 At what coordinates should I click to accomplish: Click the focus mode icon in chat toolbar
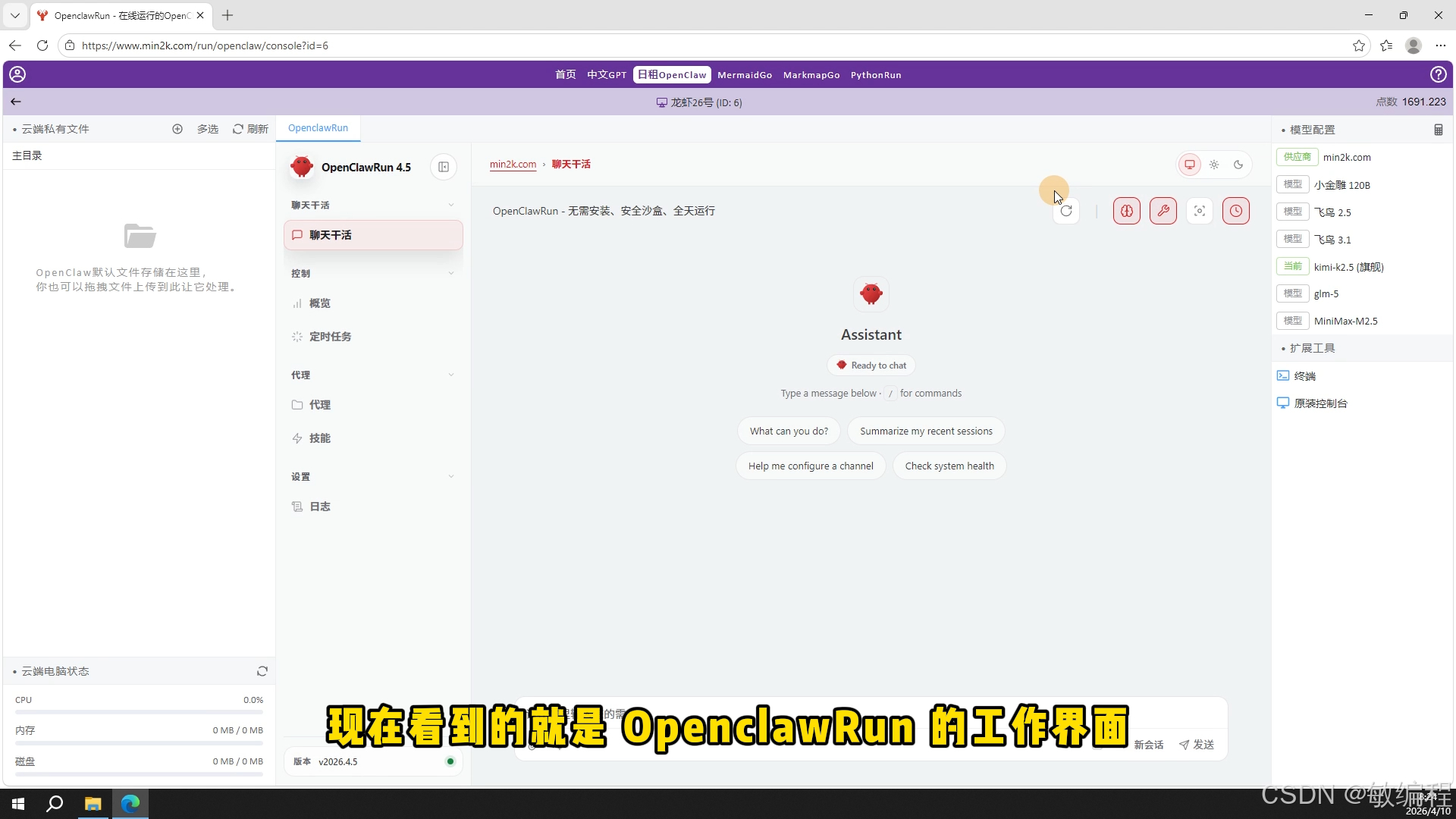[1199, 211]
